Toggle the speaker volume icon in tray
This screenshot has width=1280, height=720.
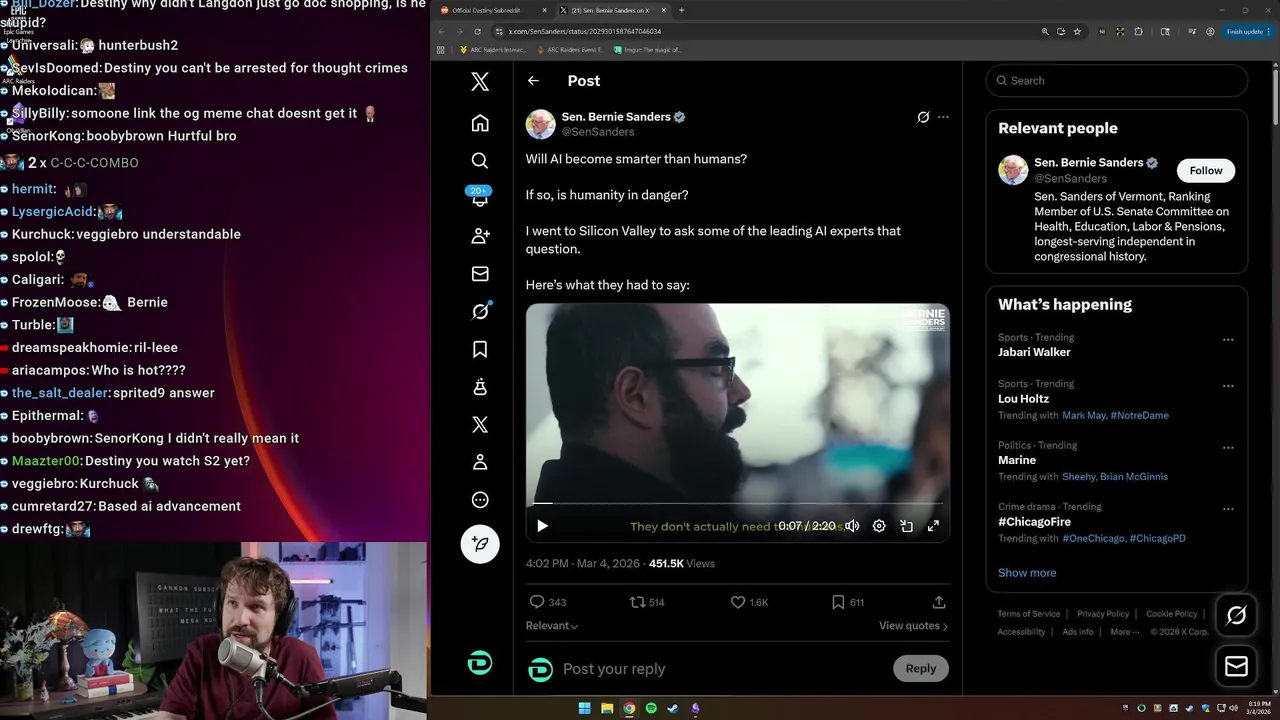tap(1232, 709)
